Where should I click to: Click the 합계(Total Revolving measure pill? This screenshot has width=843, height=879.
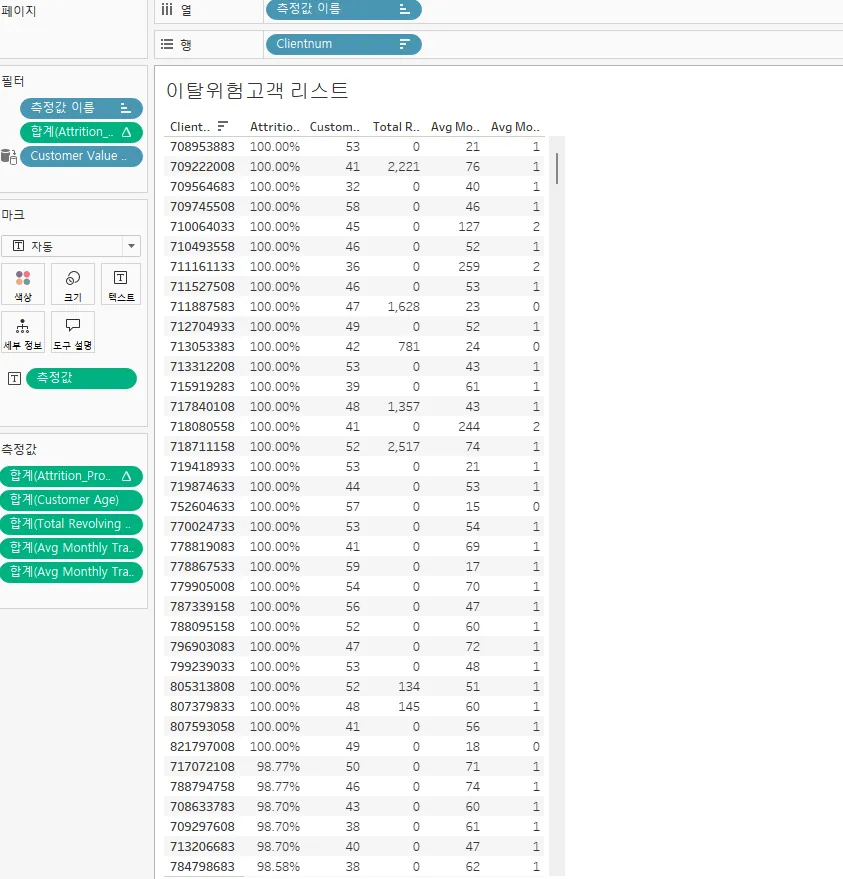point(71,524)
